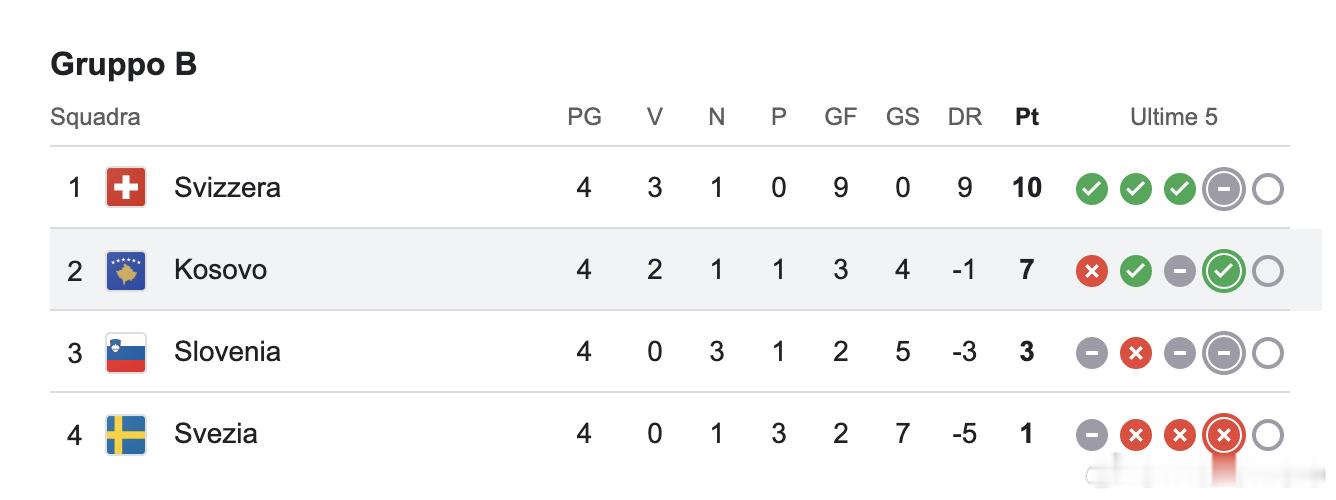Click Slovenia's highlighted latest draw icon

tap(1225, 353)
